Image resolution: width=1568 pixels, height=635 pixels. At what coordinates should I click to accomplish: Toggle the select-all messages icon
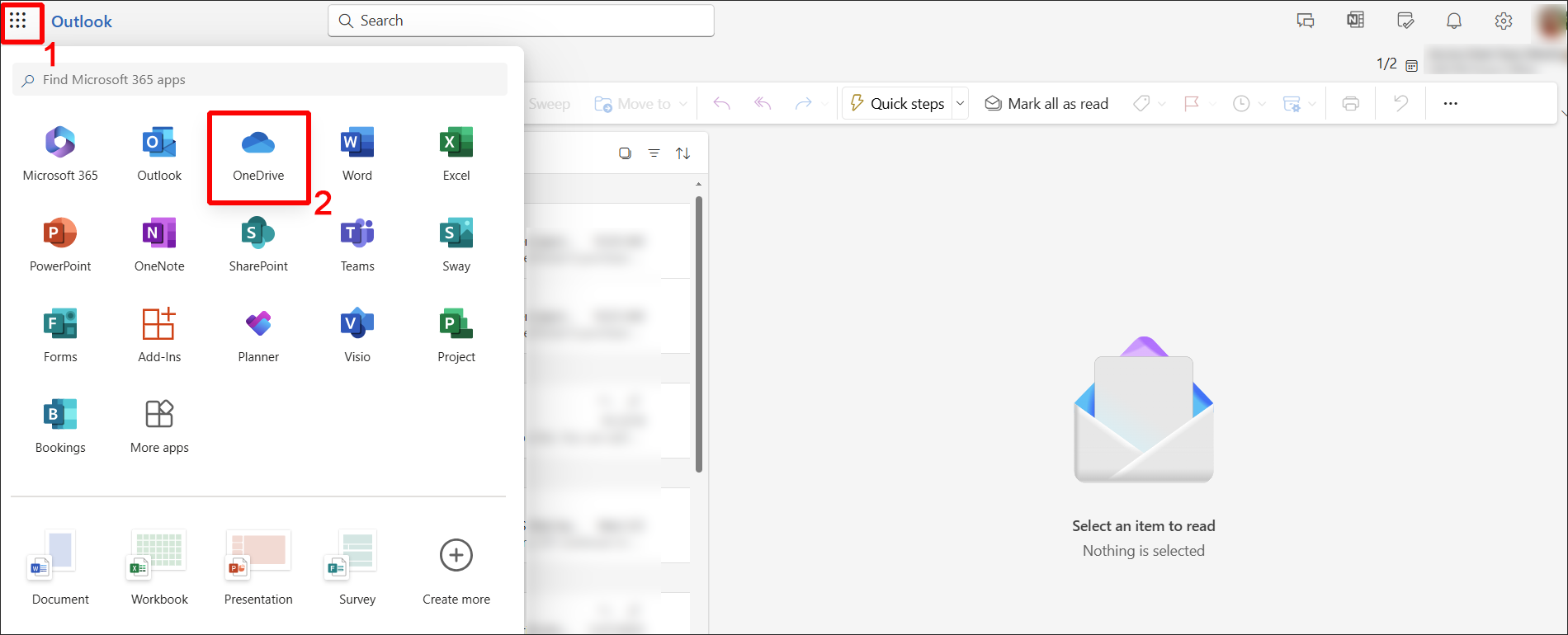coord(625,153)
